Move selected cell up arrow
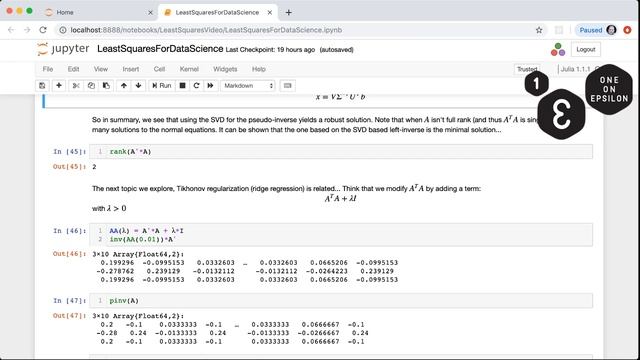This screenshot has width=640, height=360. 124,86
